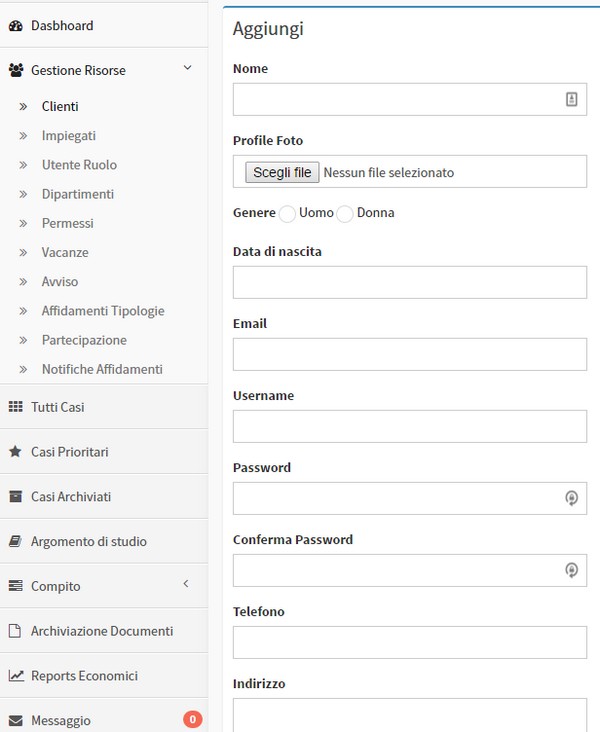Open the Impiegati submenu item
Viewport: 600px width, 732px height.
coord(69,136)
